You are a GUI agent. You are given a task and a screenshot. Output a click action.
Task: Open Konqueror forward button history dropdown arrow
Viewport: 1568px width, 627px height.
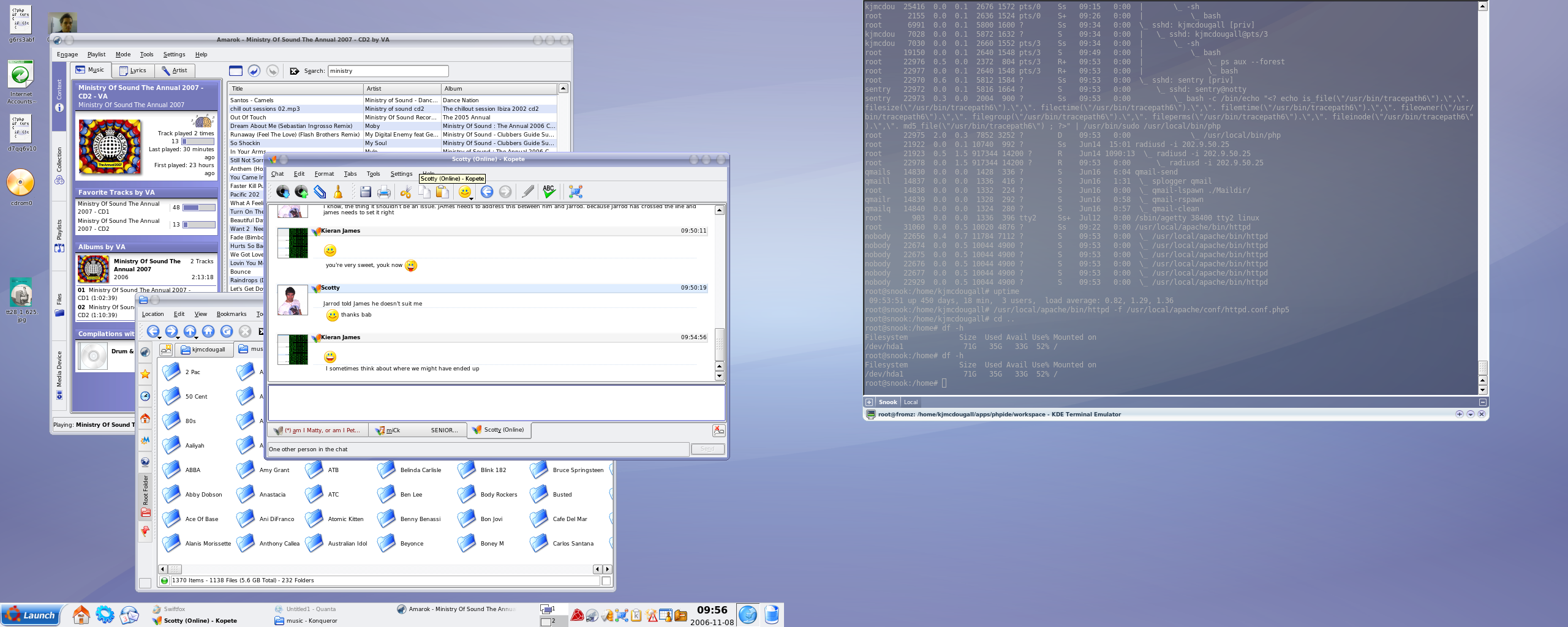point(178,337)
